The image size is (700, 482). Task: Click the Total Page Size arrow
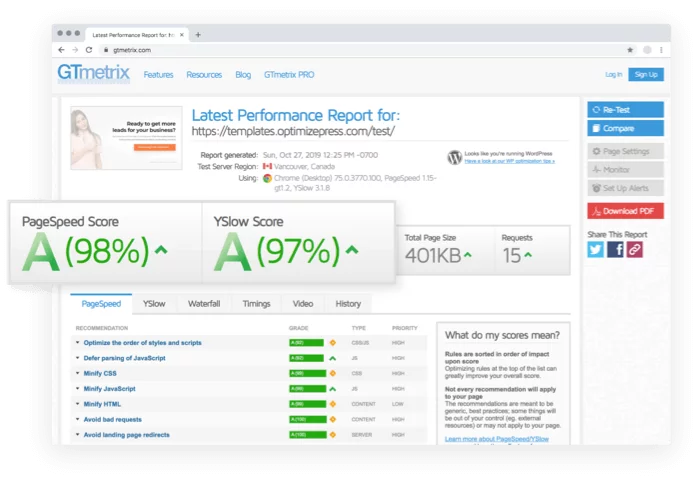coord(467,255)
